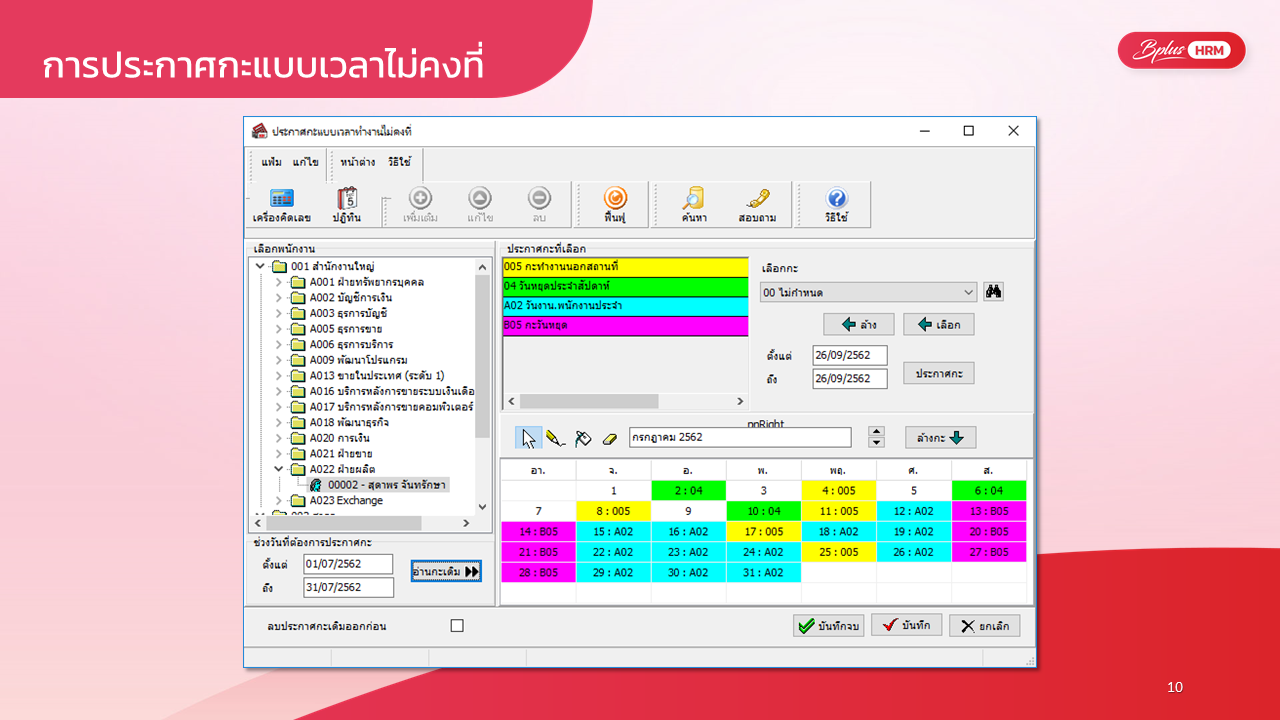
Task: Click the เลือก select button
Action: (x=938, y=324)
